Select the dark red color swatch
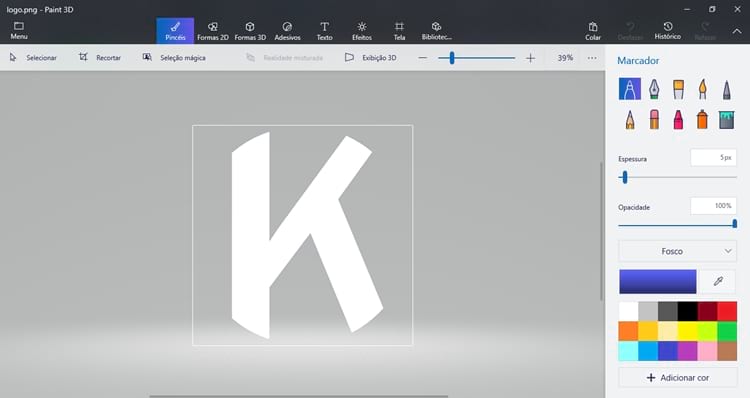The height and width of the screenshot is (398, 750). [x=707, y=311]
